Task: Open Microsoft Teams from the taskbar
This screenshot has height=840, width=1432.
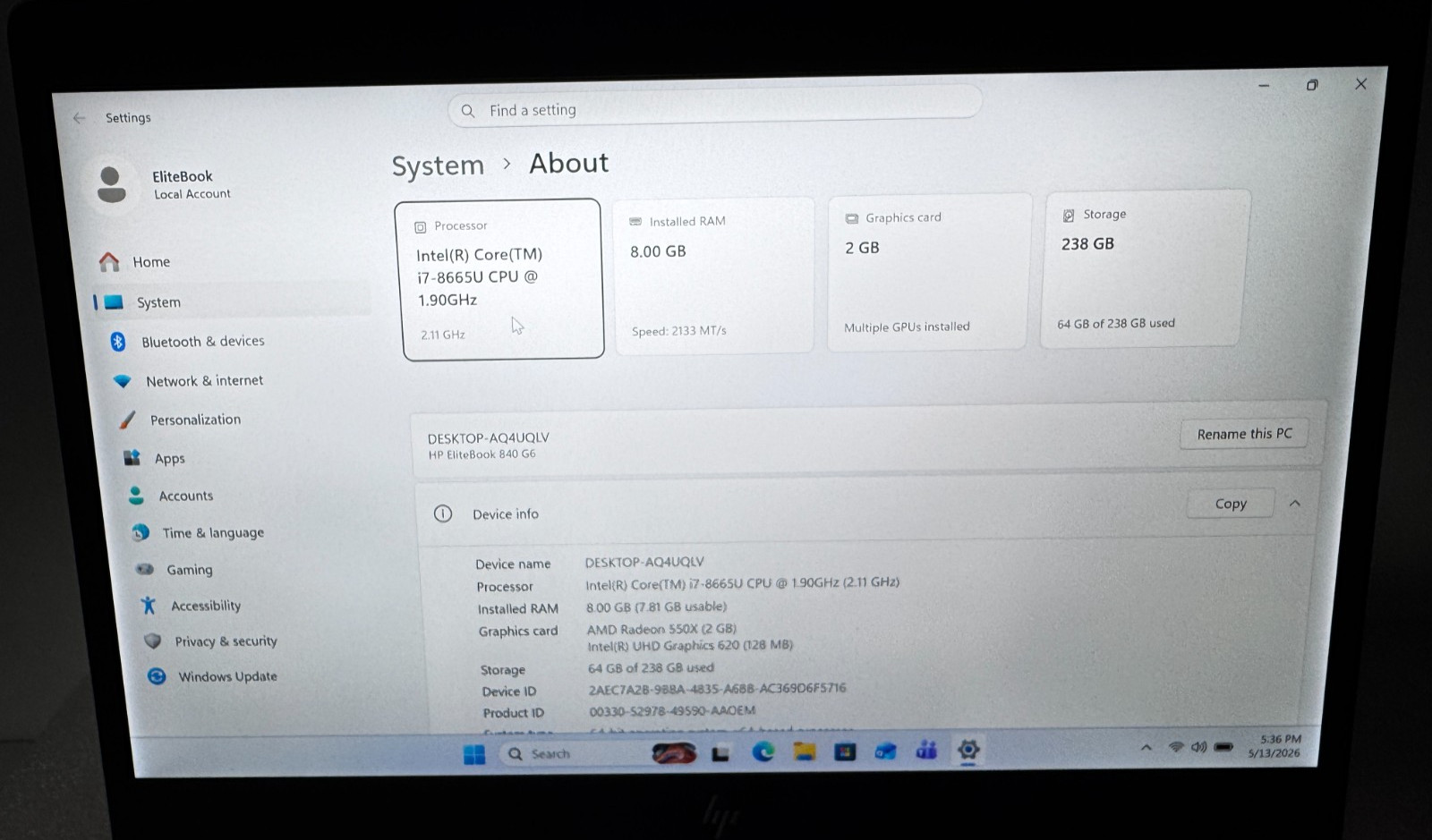Action: [926, 750]
